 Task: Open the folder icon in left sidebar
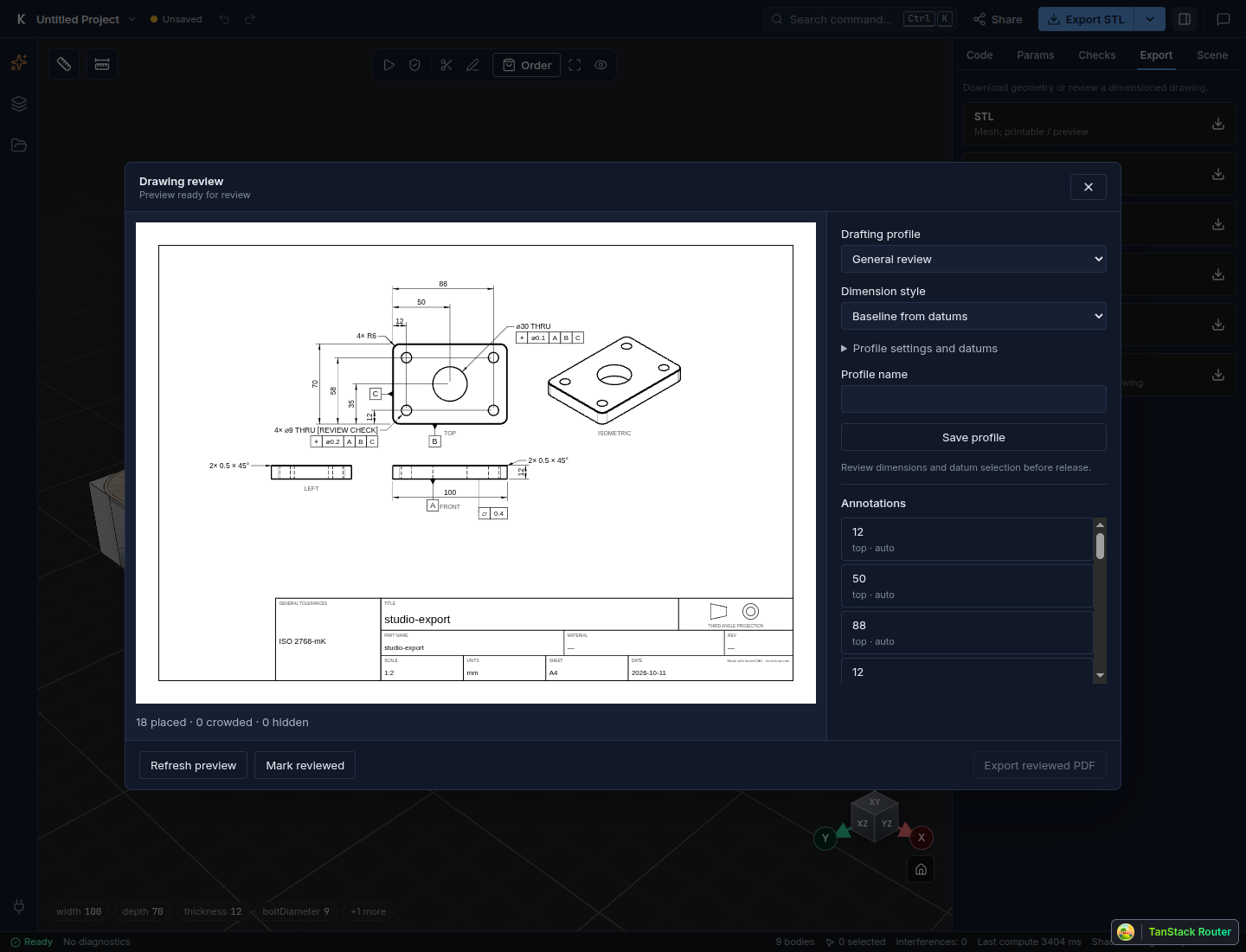(x=19, y=145)
